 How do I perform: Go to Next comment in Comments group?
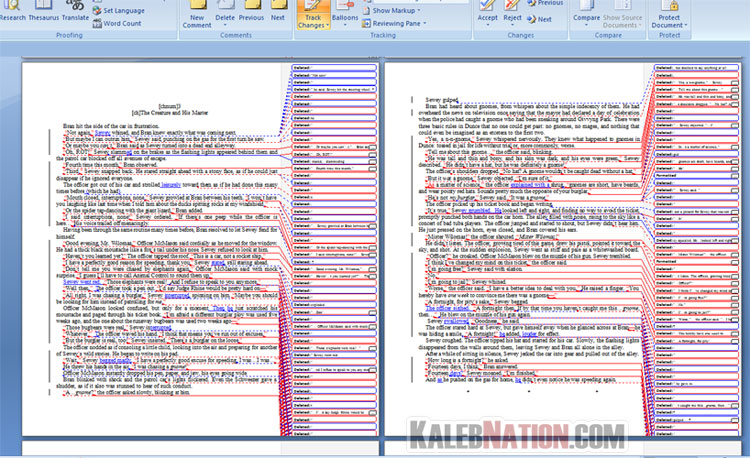click(x=277, y=11)
